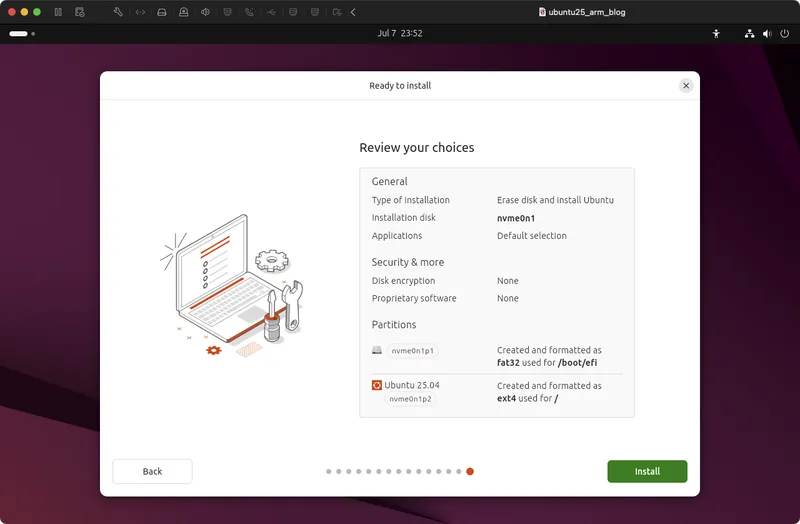800x524 pixels.
Task: Click the active orange progress dot
Action: pos(470,471)
